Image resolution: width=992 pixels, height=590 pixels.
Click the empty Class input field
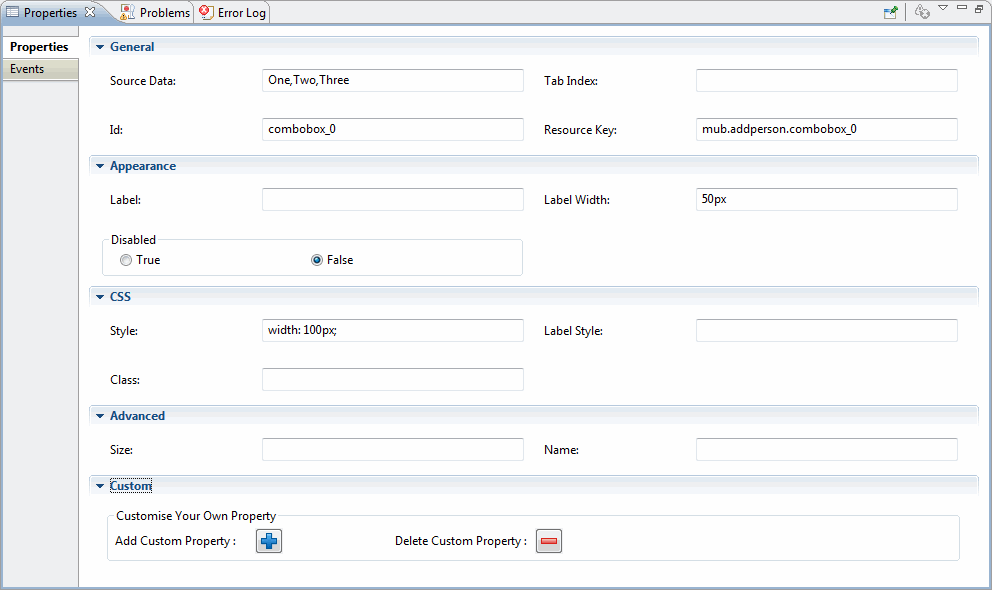(393, 379)
